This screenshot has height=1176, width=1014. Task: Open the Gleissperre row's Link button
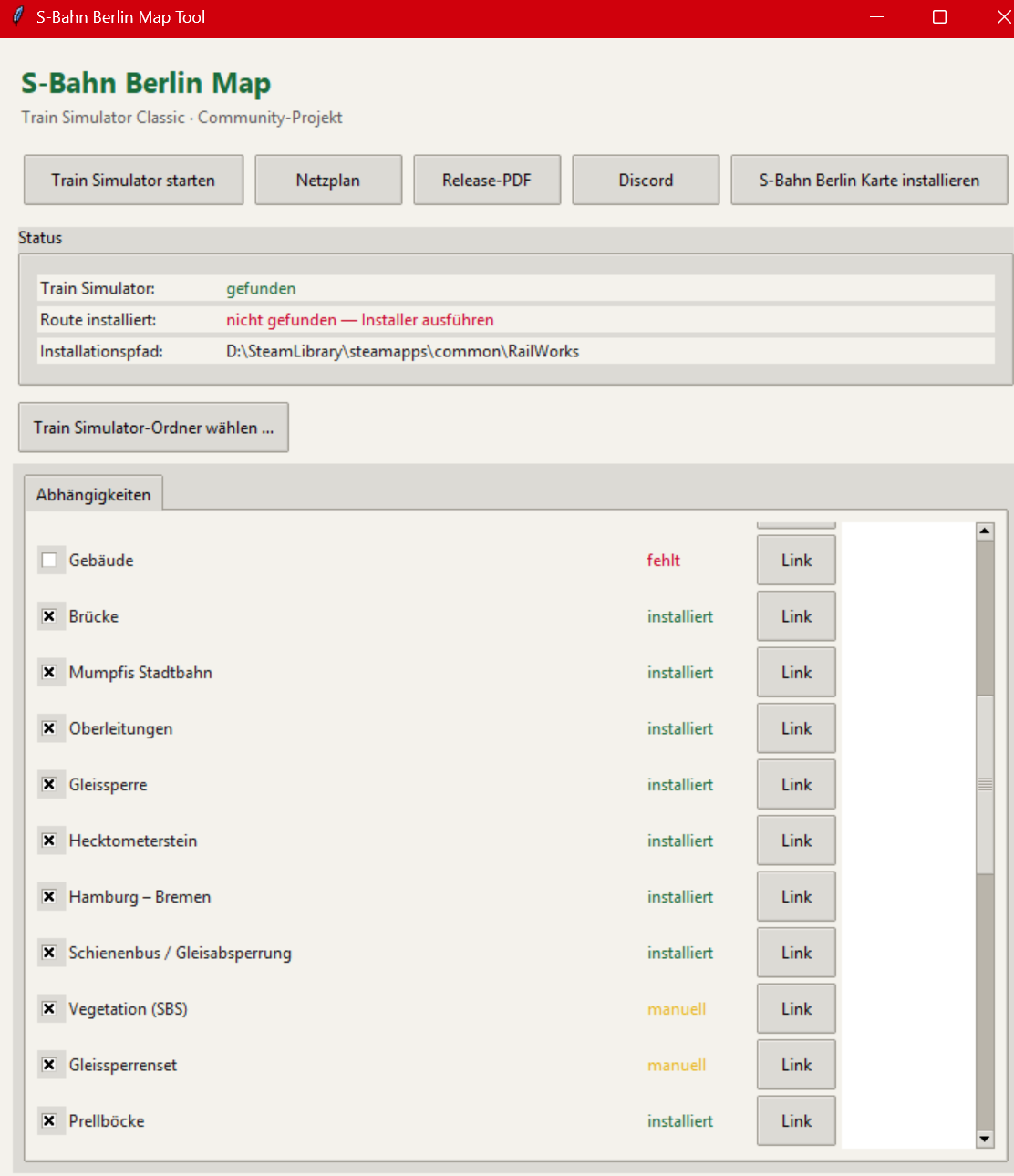[x=796, y=785]
